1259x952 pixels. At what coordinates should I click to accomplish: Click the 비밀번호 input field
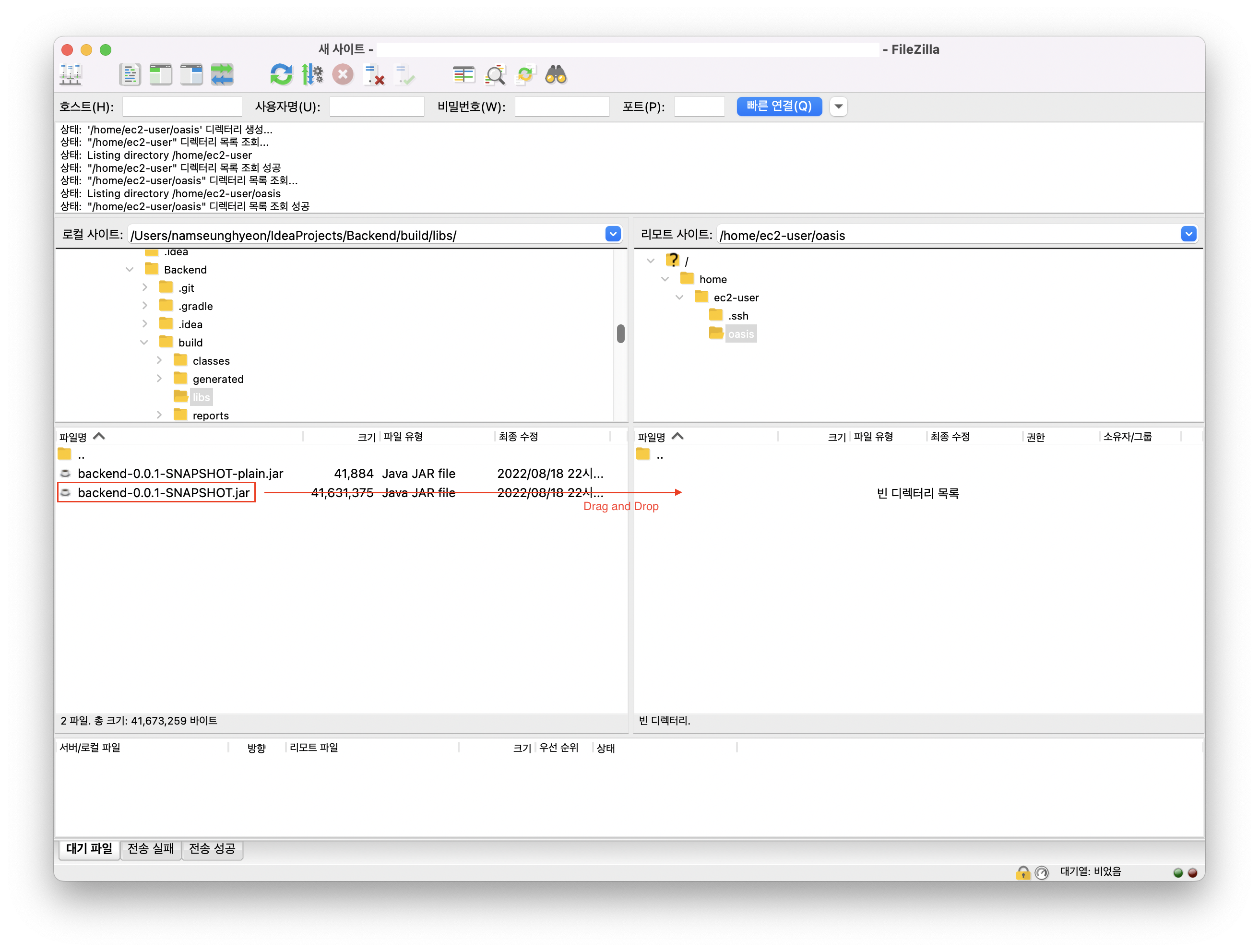562,107
